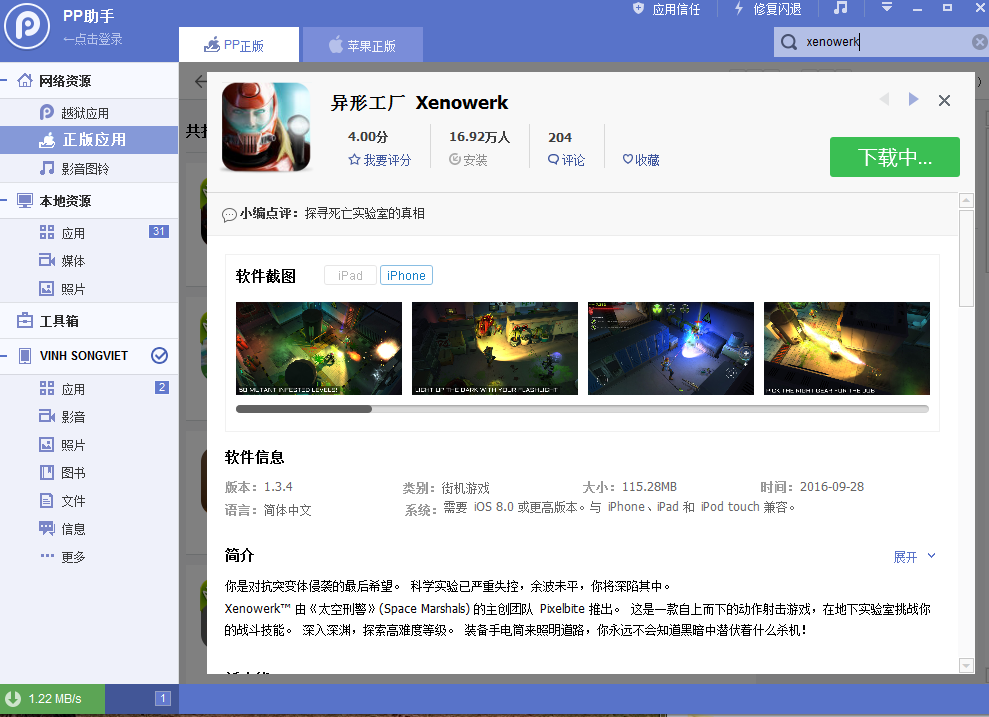
Task: Close the Xenowerk detail popup
Action: pyautogui.click(x=944, y=100)
